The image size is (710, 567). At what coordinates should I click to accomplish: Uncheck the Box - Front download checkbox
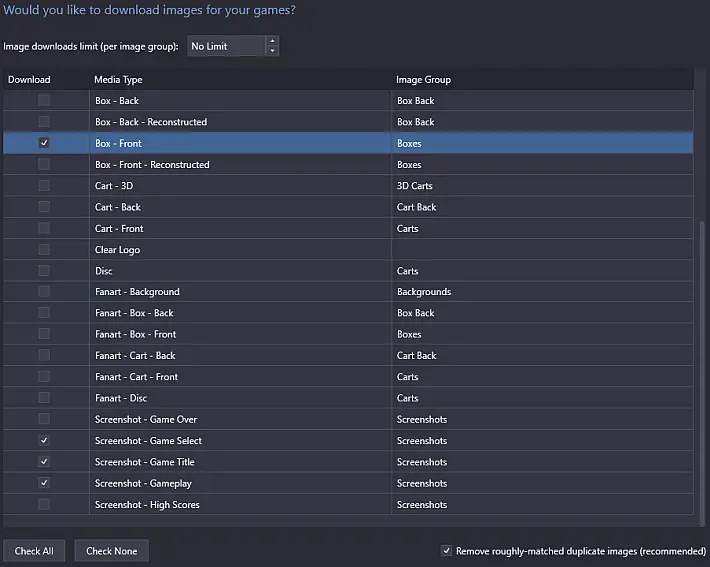(x=44, y=143)
